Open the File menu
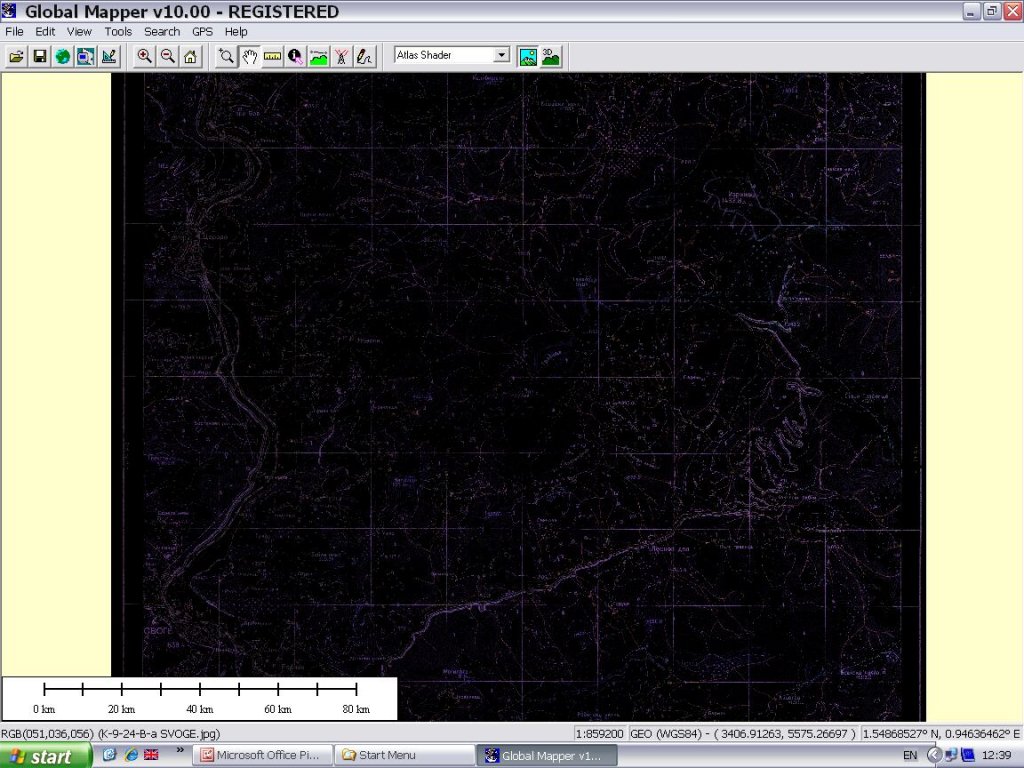 (x=14, y=32)
